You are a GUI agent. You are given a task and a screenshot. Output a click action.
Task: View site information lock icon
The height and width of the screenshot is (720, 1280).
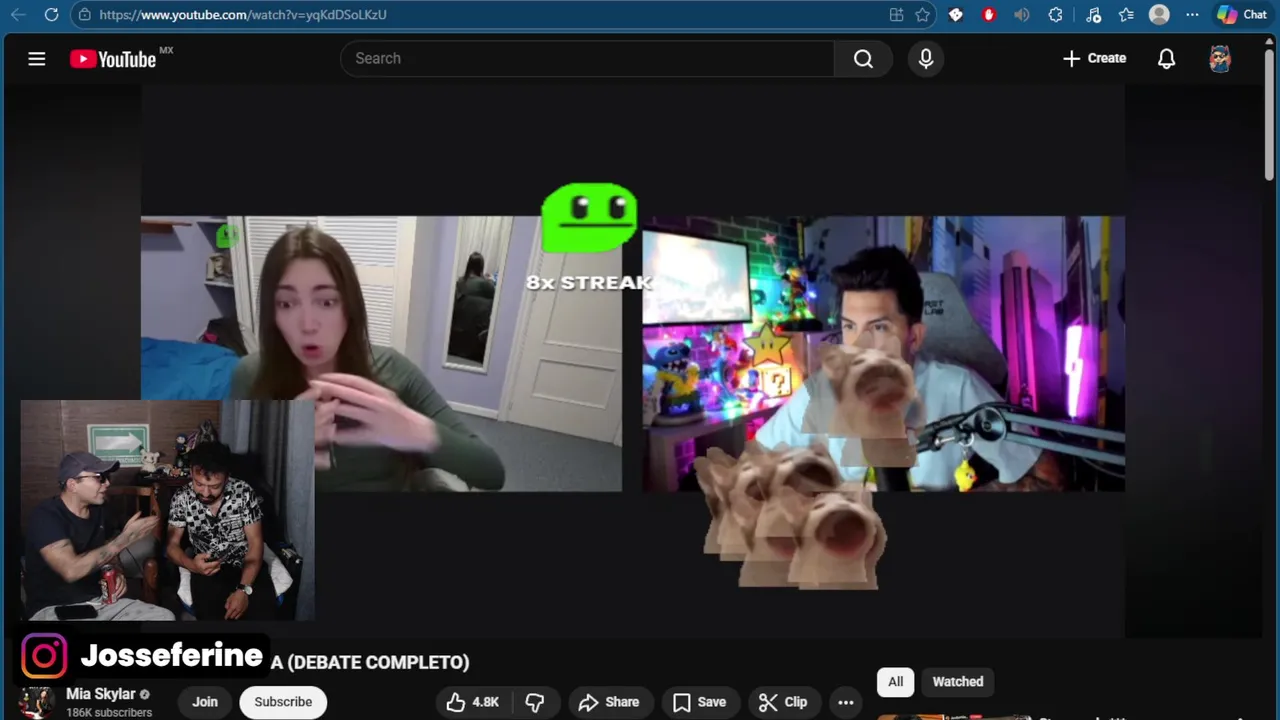click(x=85, y=15)
